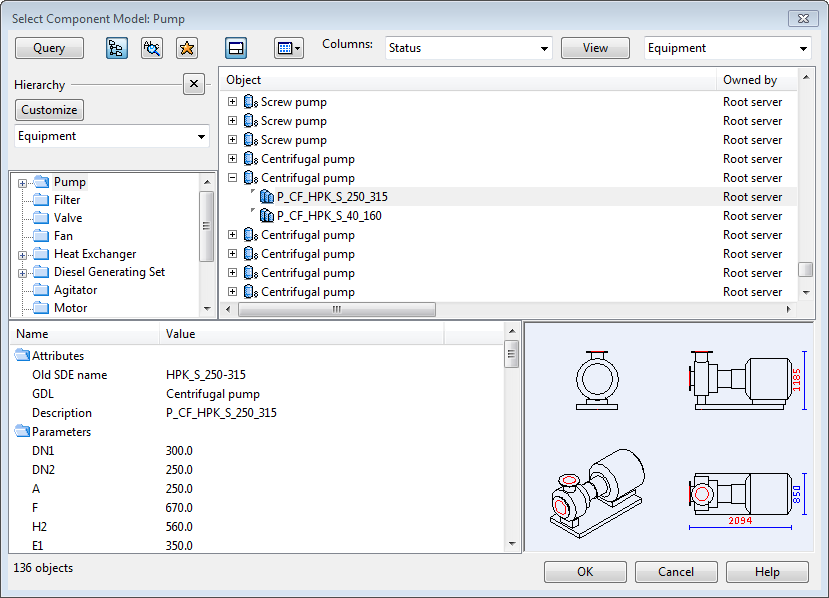Click the text search filter icon
This screenshot has height=598, width=829.
(152, 48)
